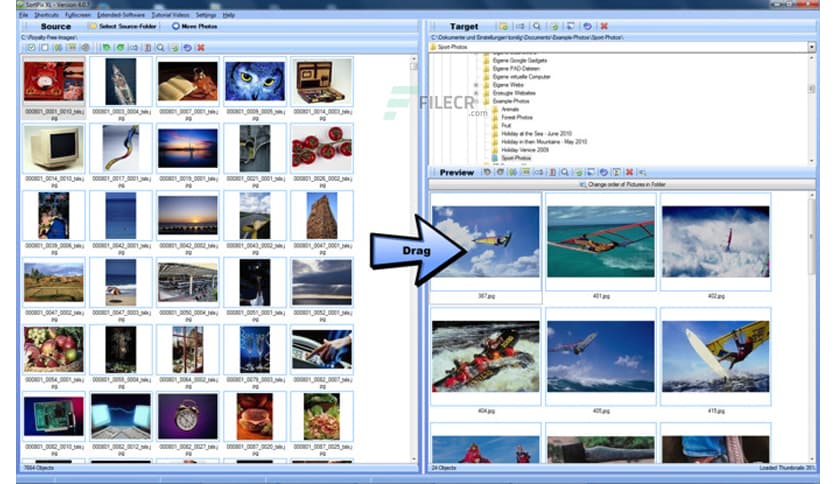Image resolution: width=836 pixels, height=484 pixels.
Task: Open the Sport-Photos folder dropdown arrow
Action: [x=811, y=47]
